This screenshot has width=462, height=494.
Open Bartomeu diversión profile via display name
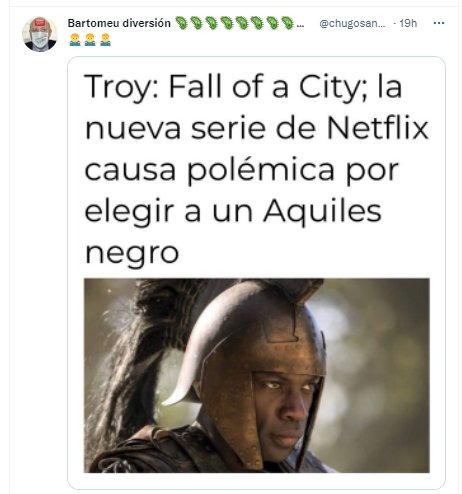pos(119,23)
